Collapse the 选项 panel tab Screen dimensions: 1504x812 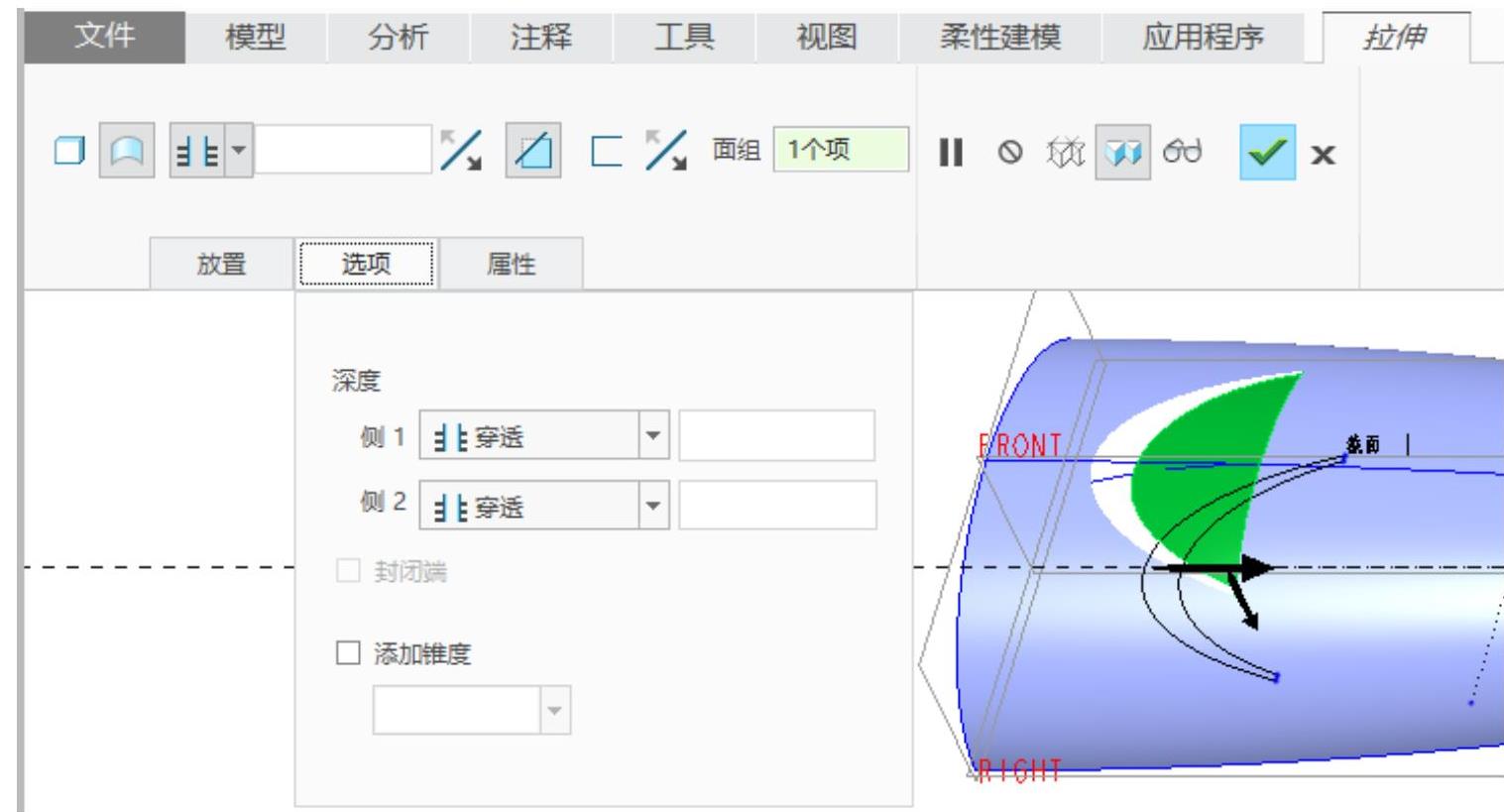click(x=367, y=264)
